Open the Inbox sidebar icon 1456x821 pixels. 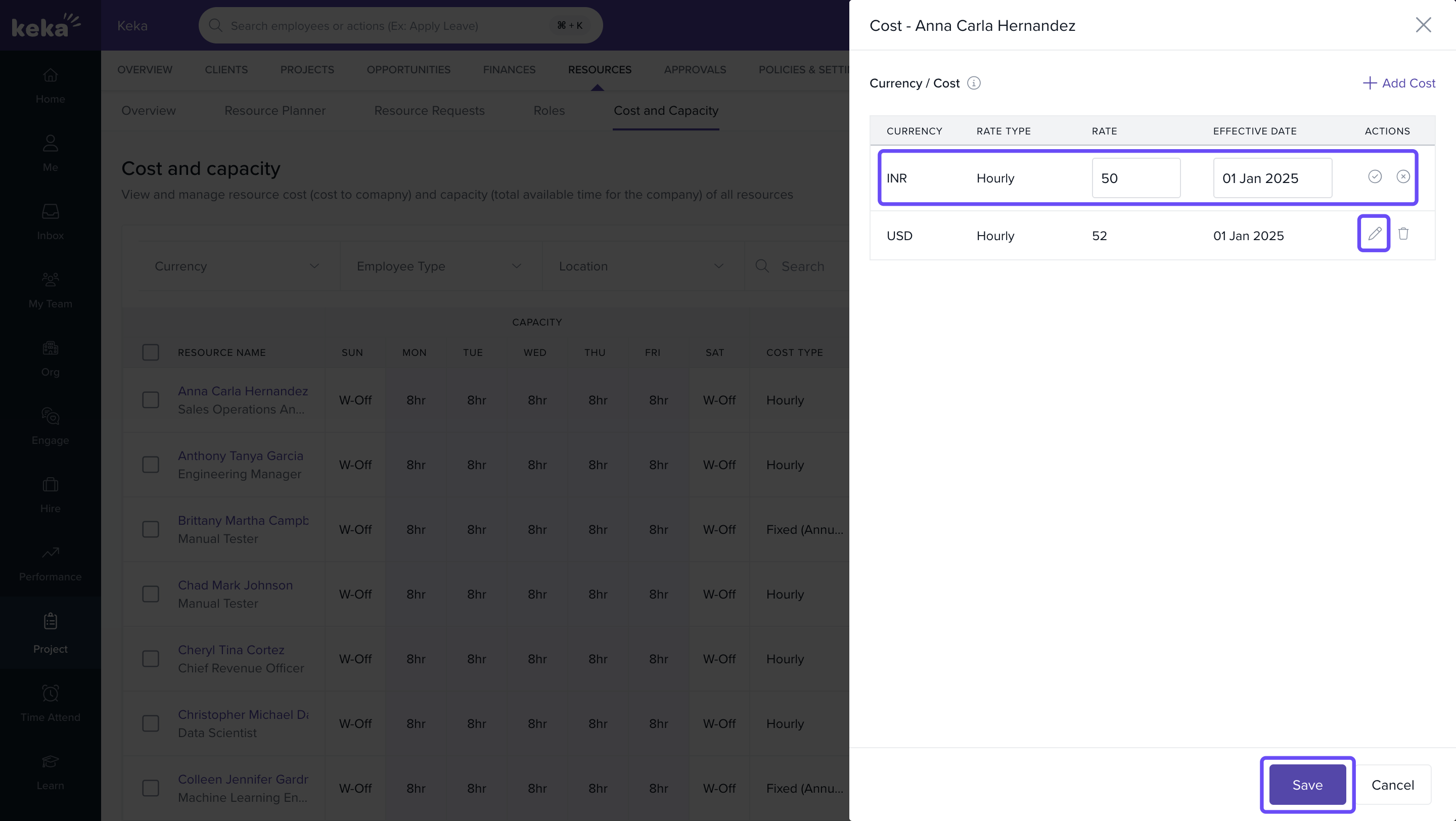(51, 221)
